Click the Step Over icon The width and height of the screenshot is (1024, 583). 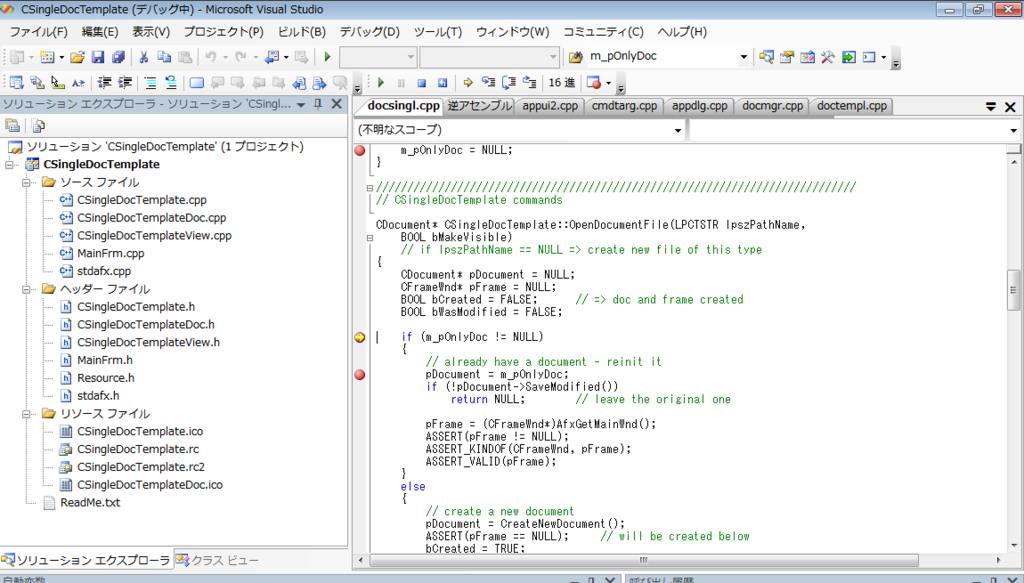tap(509, 83)
